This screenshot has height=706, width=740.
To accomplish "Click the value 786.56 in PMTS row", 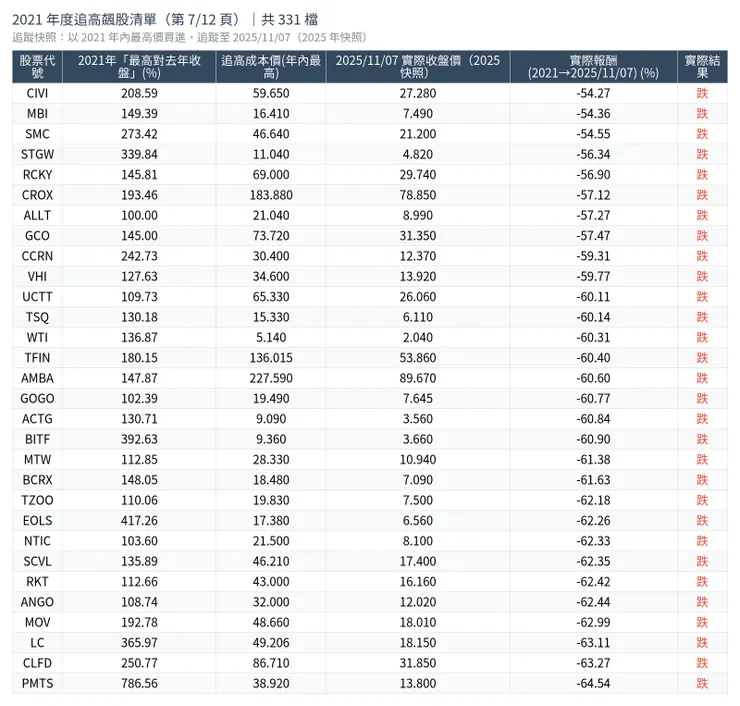I will [x=139, y=683].
